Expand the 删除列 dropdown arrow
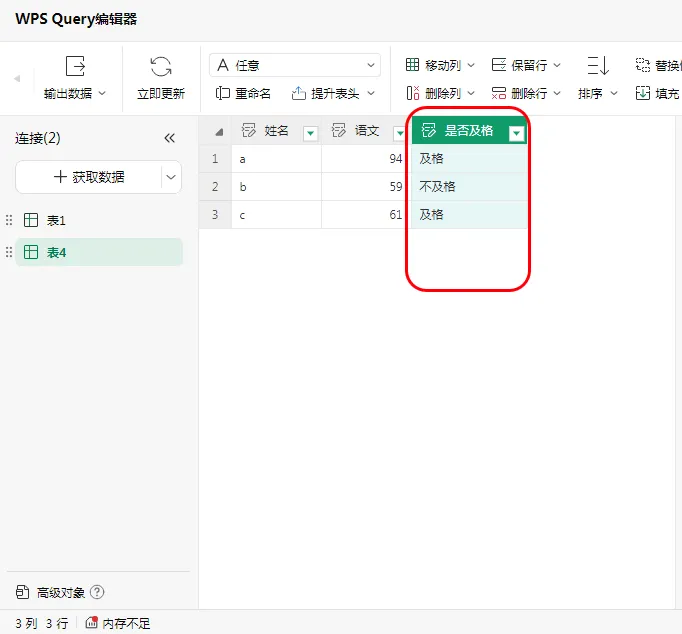This screenshot has width=682, height=634. pyautogui.click(x=471, y=93)
